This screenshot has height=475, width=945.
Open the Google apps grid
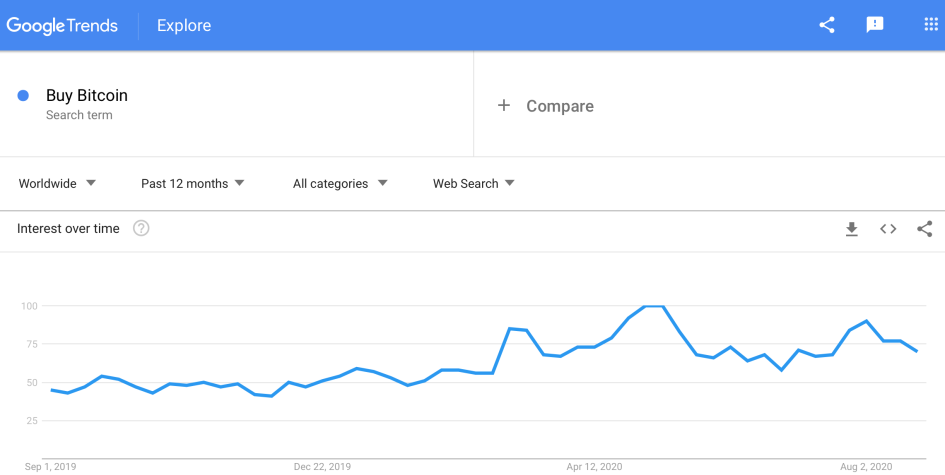[x=931, y=25]
